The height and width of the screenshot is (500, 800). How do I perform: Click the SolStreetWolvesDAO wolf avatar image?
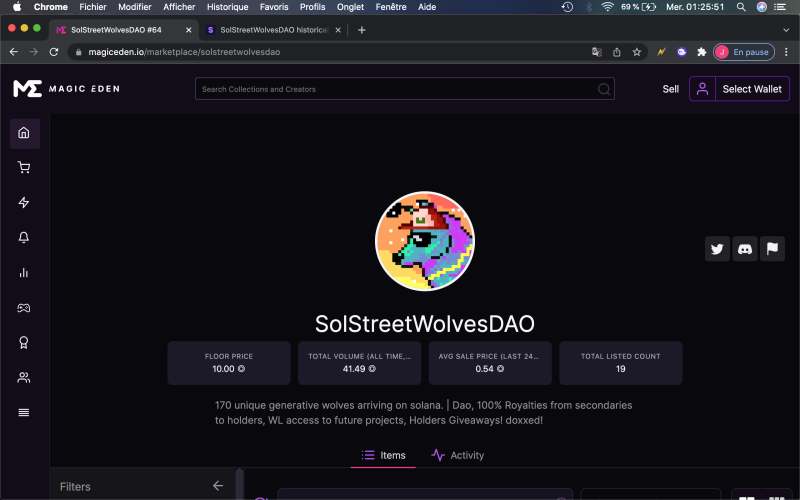(x=424, y=241)
